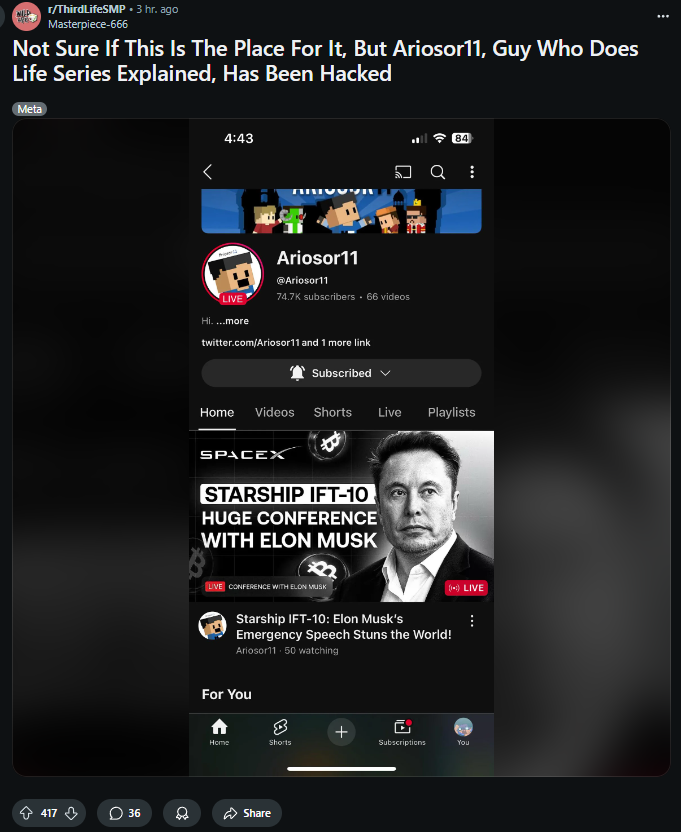681x832 pixels.
Task: Tap YouTube bottom nav Home icon
Action: pos(219,732)
